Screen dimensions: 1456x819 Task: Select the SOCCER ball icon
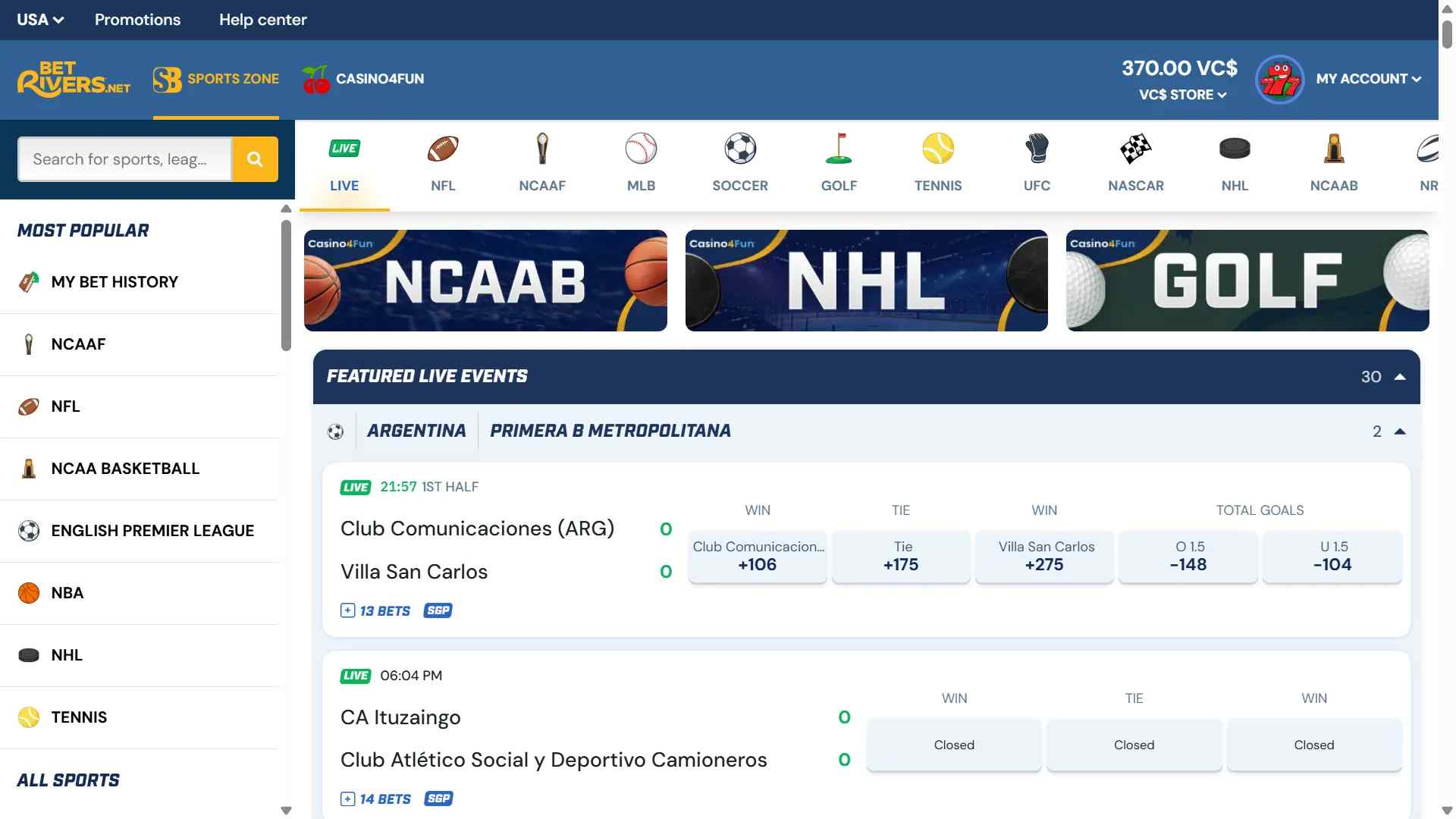point(740,149)
